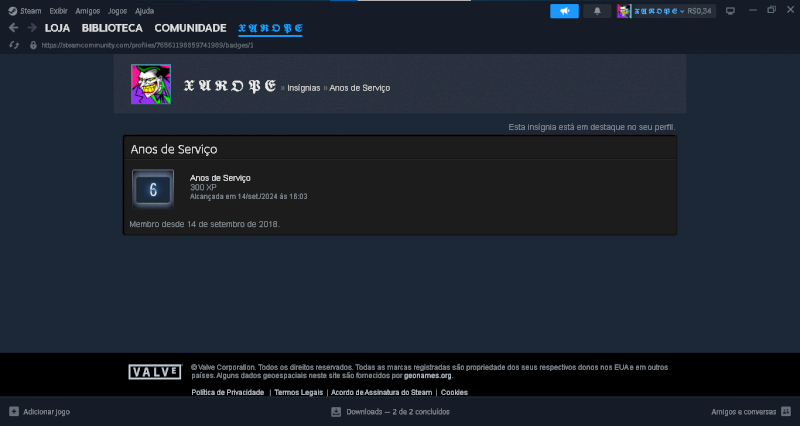Open the geonames.org link
The width and height of the screenshot is (800, 426).
point(428,375)
